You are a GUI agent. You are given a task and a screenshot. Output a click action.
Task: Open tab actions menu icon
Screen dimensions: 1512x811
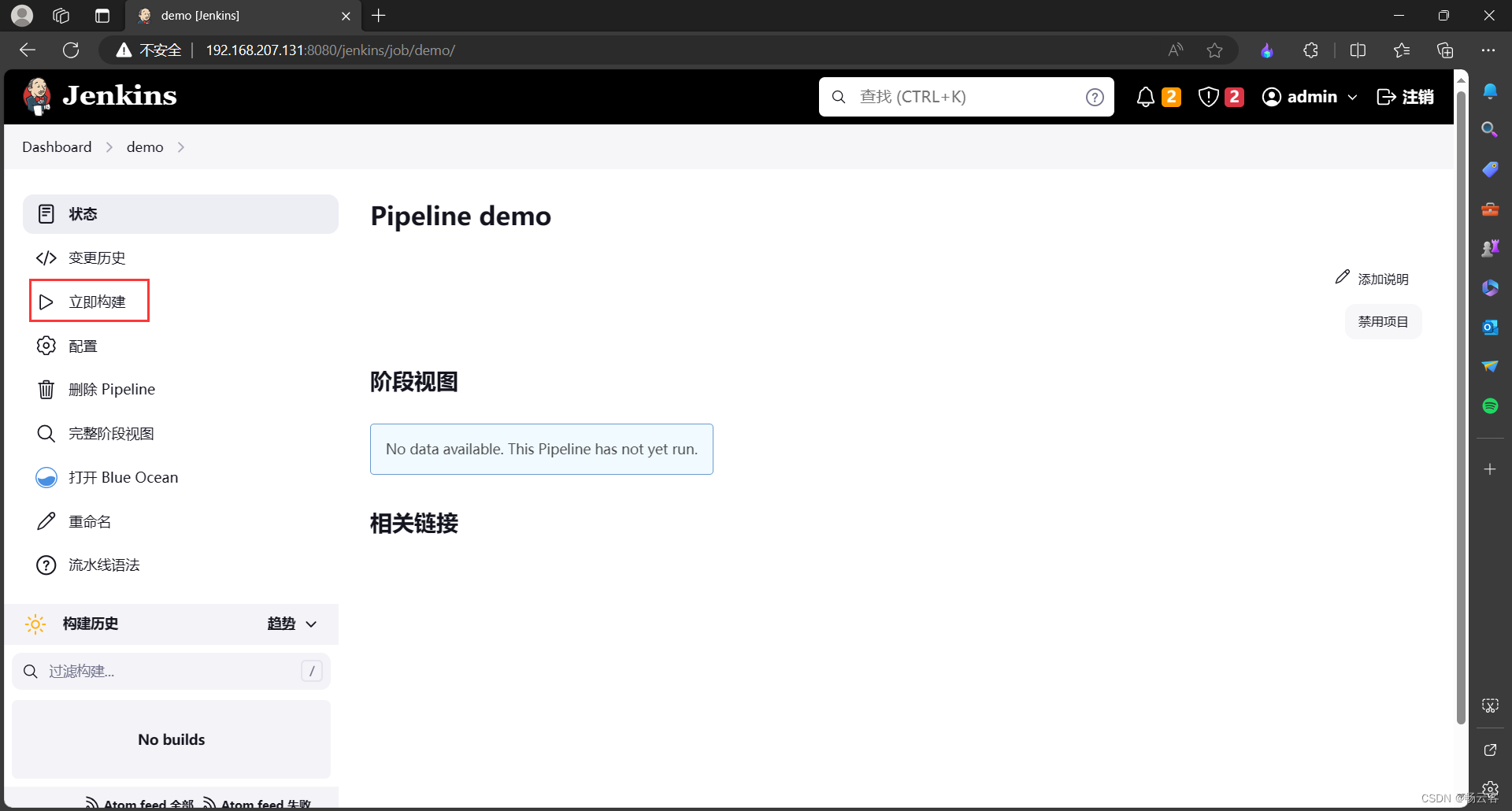(x=102, y=16)
